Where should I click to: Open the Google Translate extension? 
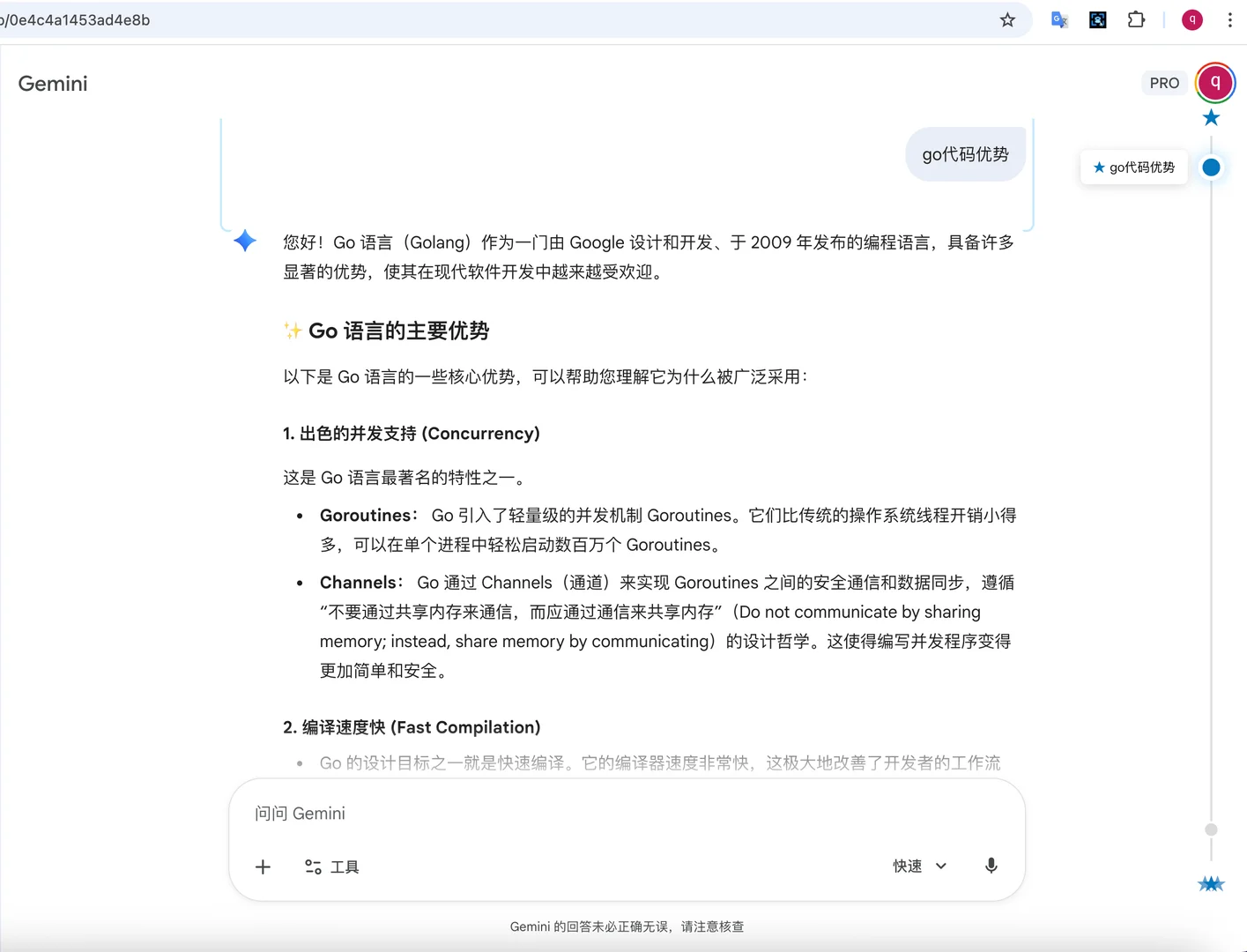[x=1058, y=19]
